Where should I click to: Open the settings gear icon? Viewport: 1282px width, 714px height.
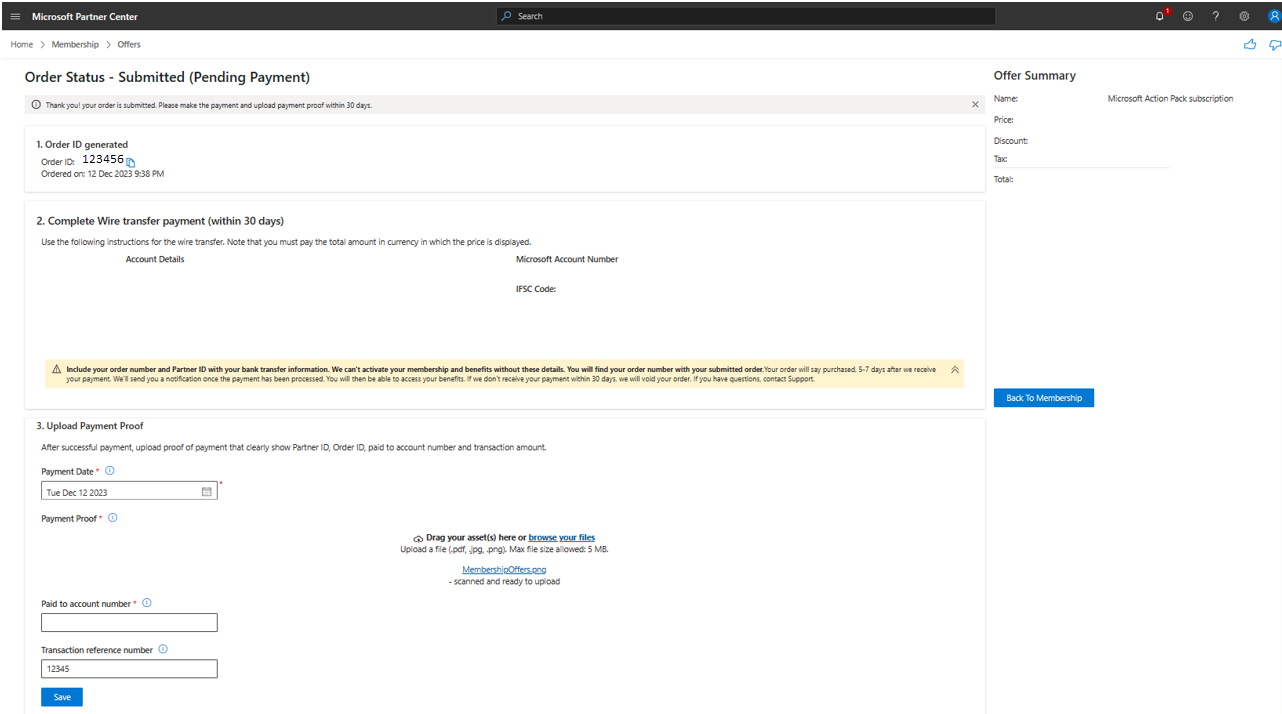pyautogui.click(x=1244, y=16)
